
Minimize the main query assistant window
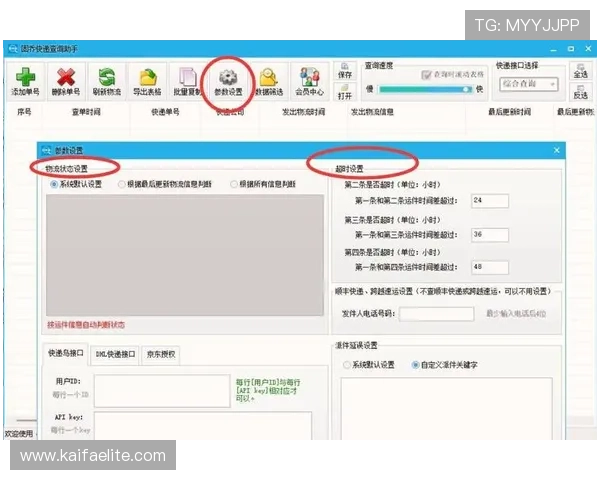click(553, 49)
